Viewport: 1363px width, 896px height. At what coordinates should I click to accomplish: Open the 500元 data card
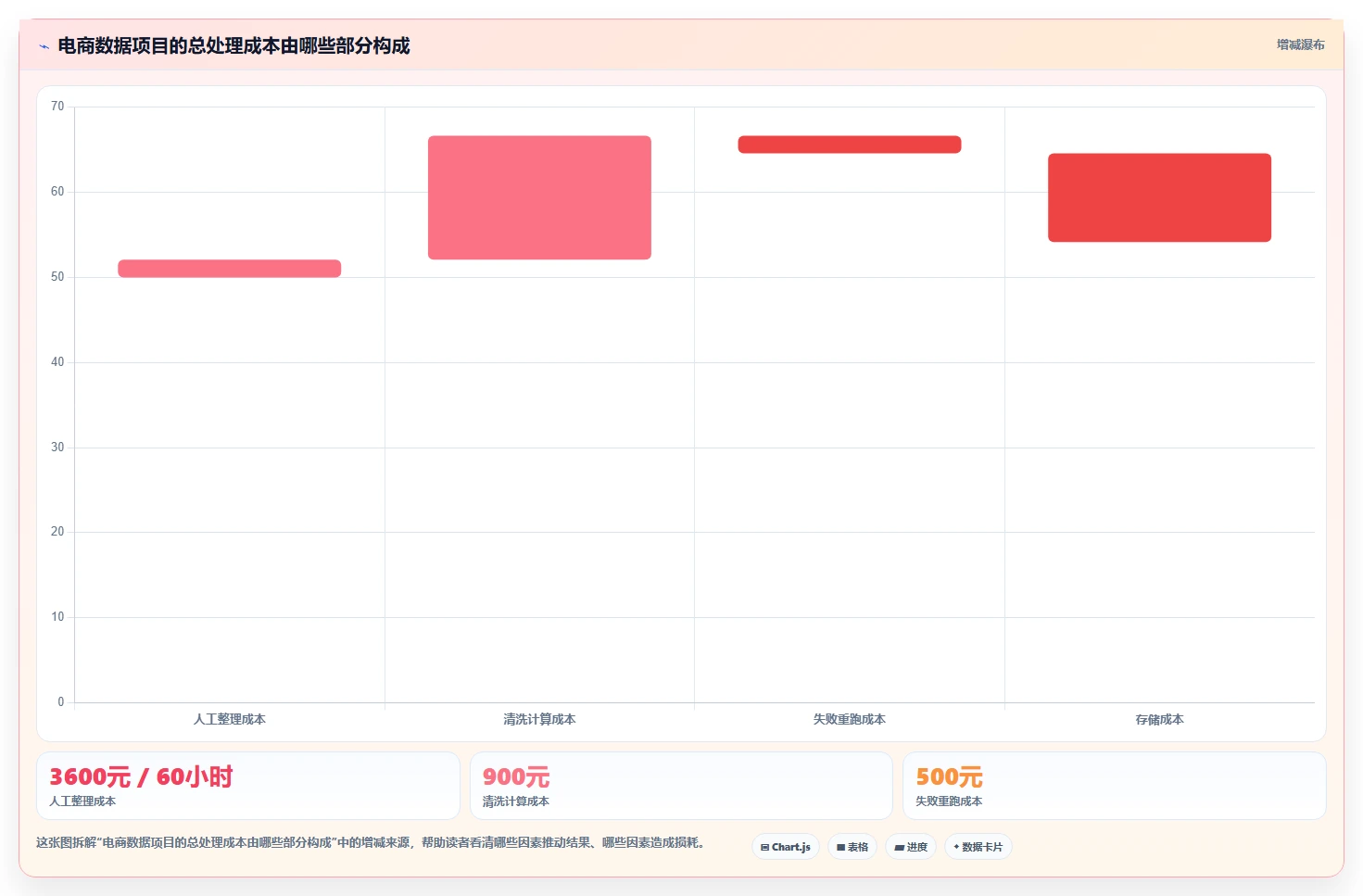(x=1115, y=786)
